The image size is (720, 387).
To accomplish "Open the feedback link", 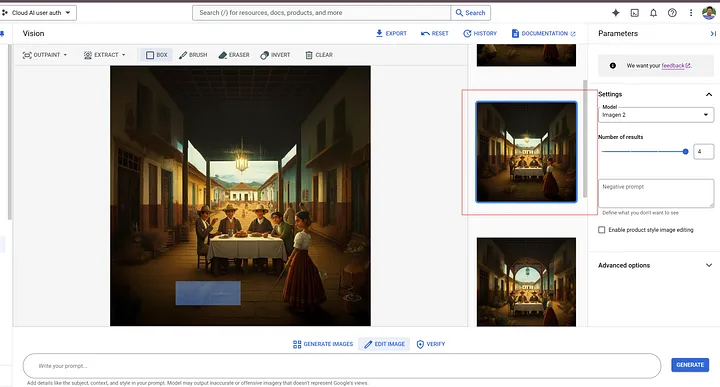I will [675, 66].
